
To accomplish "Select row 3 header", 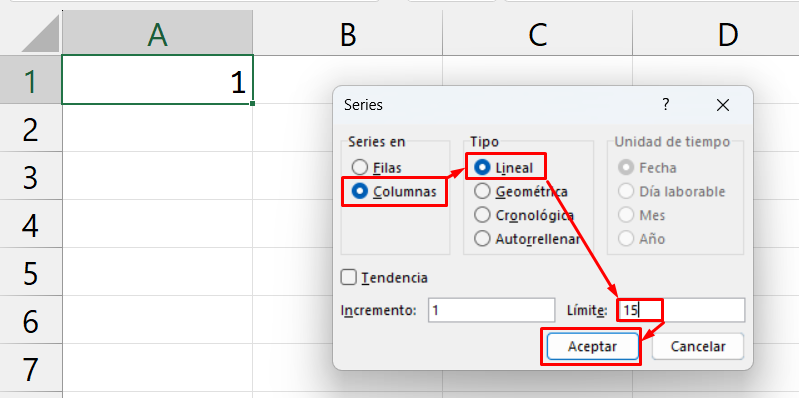I will click(31, 176).
